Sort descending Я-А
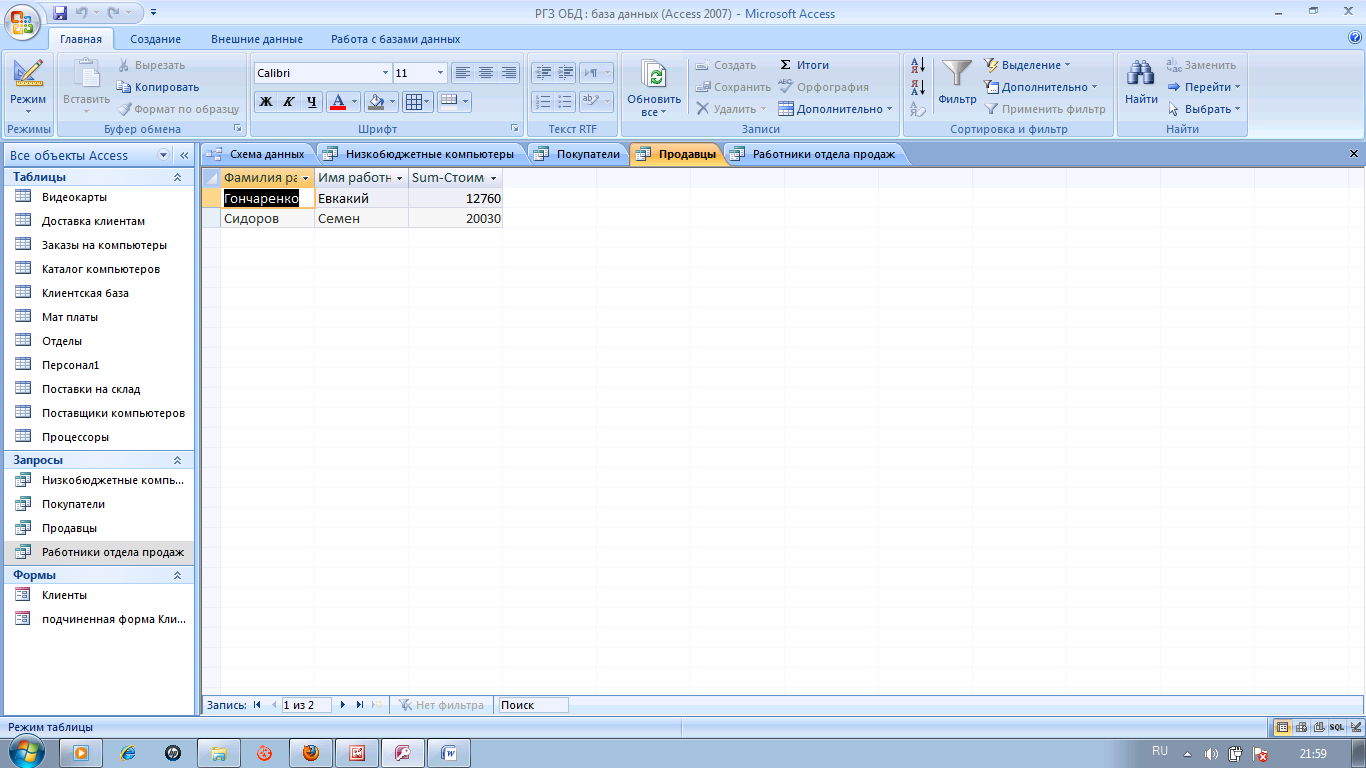The height and width of the screenshot is (768, 1366). [918, 88]
